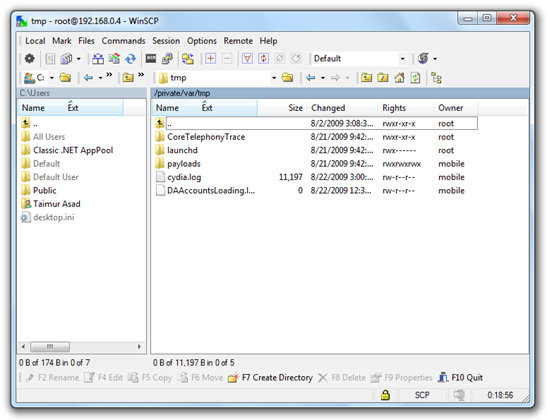Click the Unselect Files minus icon
Image resolution: width=547 pixels, height=420 pixels.
[x=227, y=59]
